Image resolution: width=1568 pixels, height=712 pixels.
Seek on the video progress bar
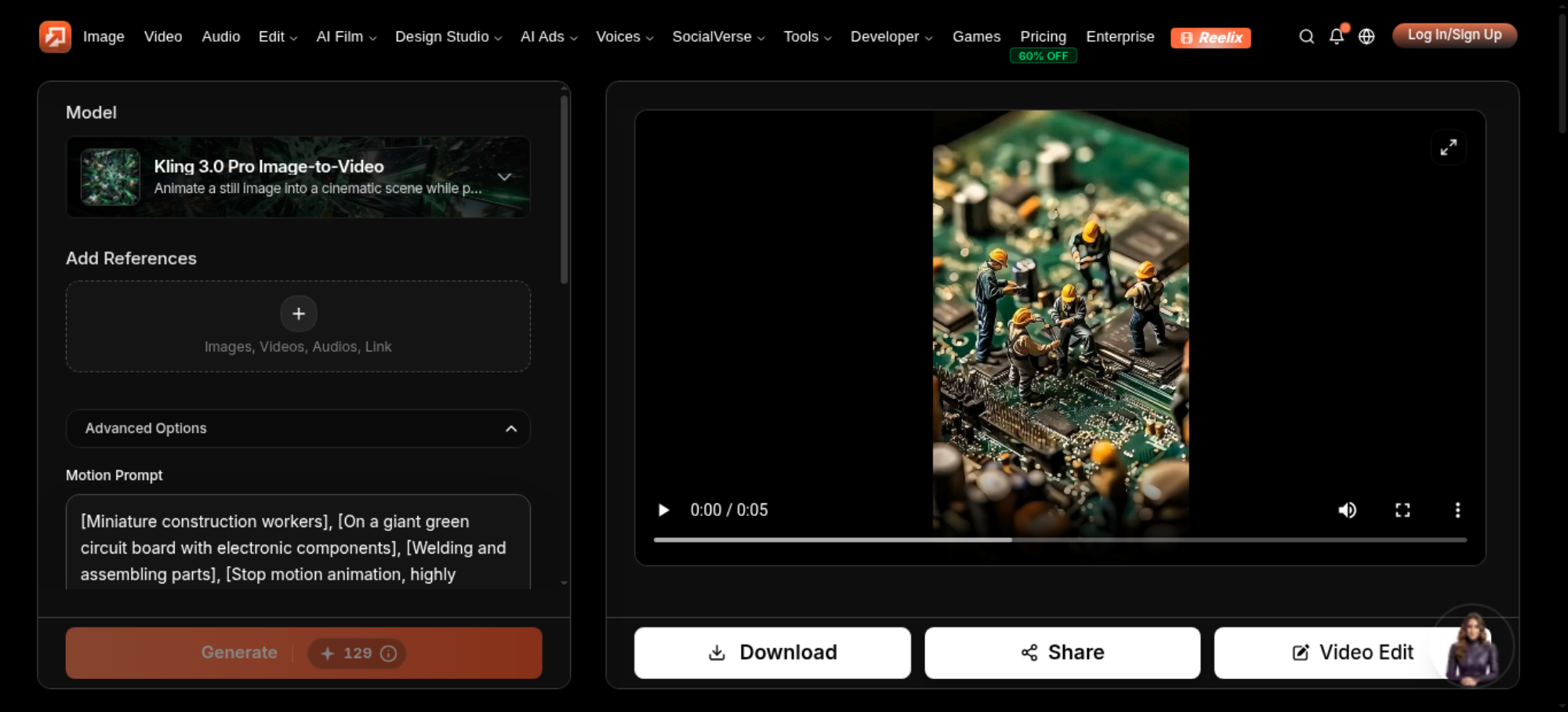pyautogui.click(x=1060, y=539)
